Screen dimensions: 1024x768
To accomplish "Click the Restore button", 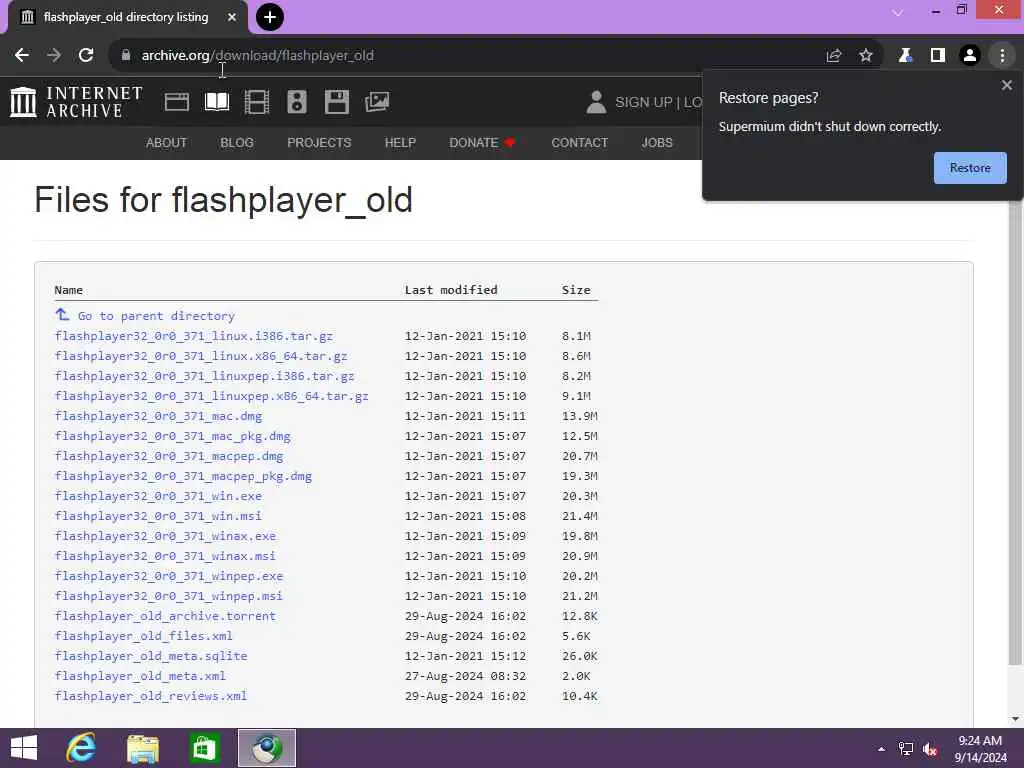I will click(970, 168).
